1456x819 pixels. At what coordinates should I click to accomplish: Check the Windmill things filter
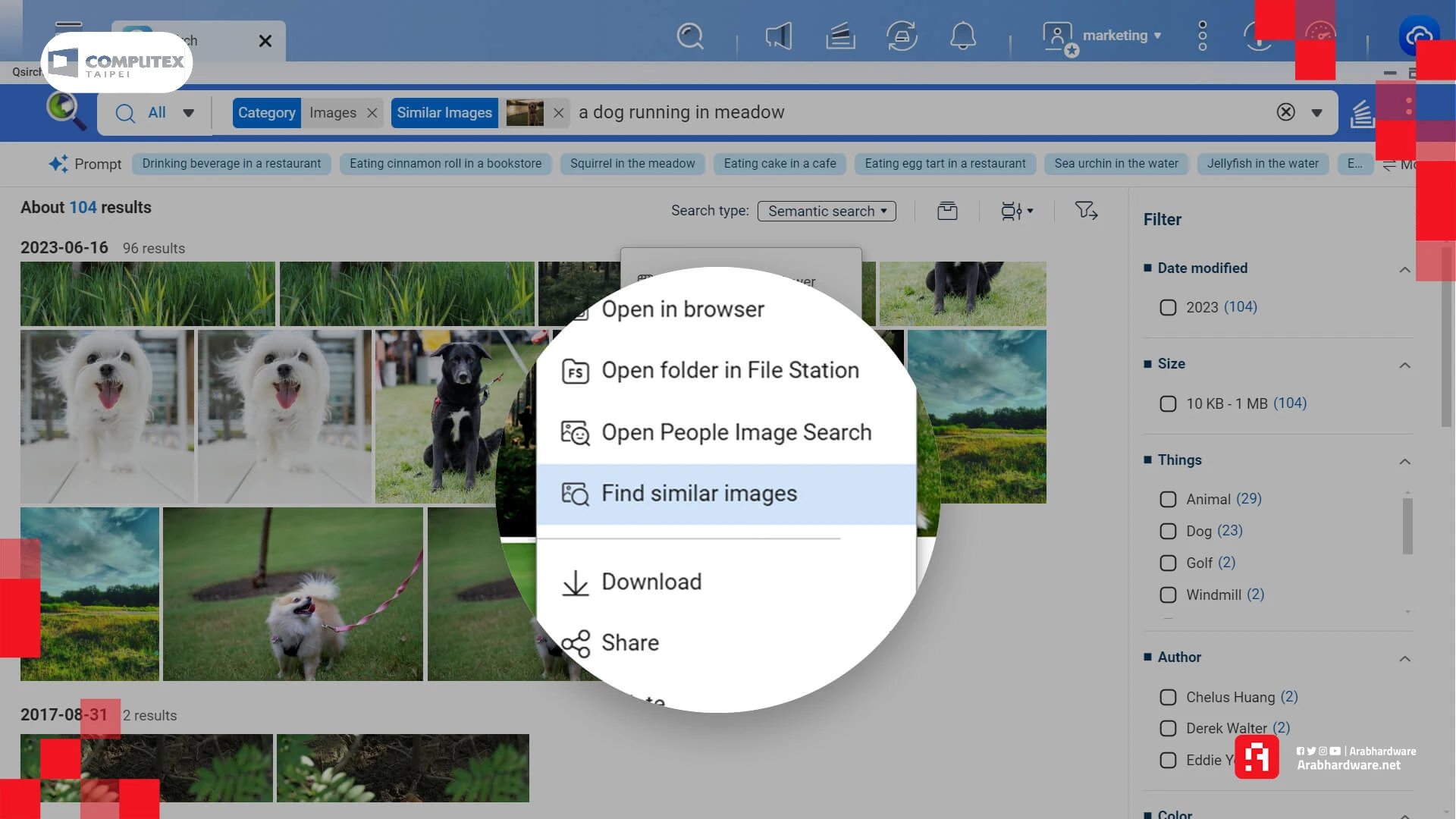(1168, 595)
